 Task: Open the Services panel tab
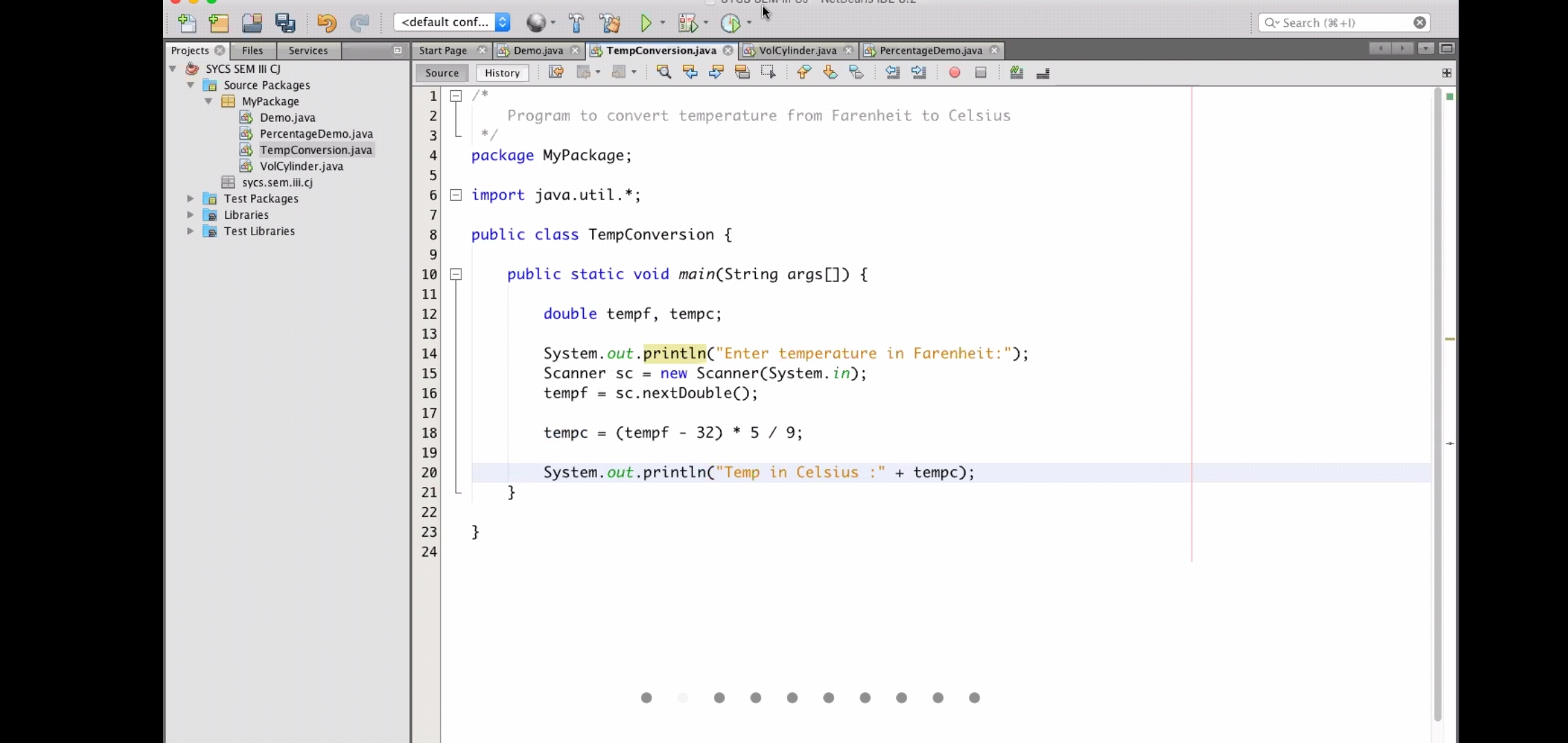pos(307,50)
